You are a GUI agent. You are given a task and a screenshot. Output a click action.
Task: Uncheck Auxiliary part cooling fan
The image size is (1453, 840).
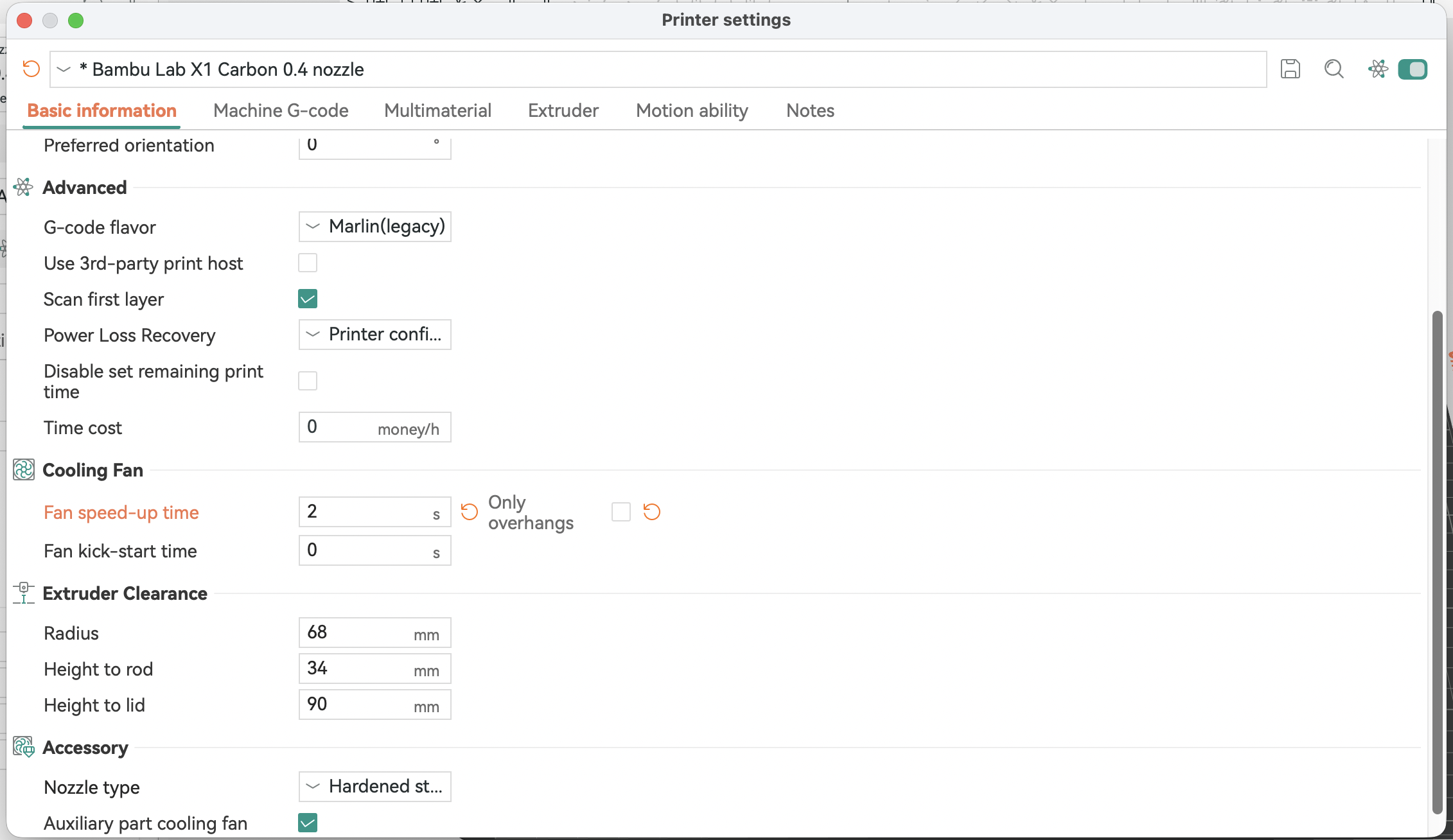[308, 823]
